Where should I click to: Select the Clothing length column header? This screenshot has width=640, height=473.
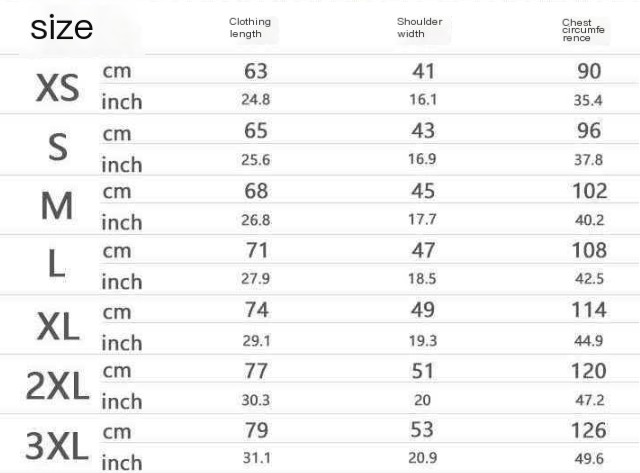[x=250, y=28]
